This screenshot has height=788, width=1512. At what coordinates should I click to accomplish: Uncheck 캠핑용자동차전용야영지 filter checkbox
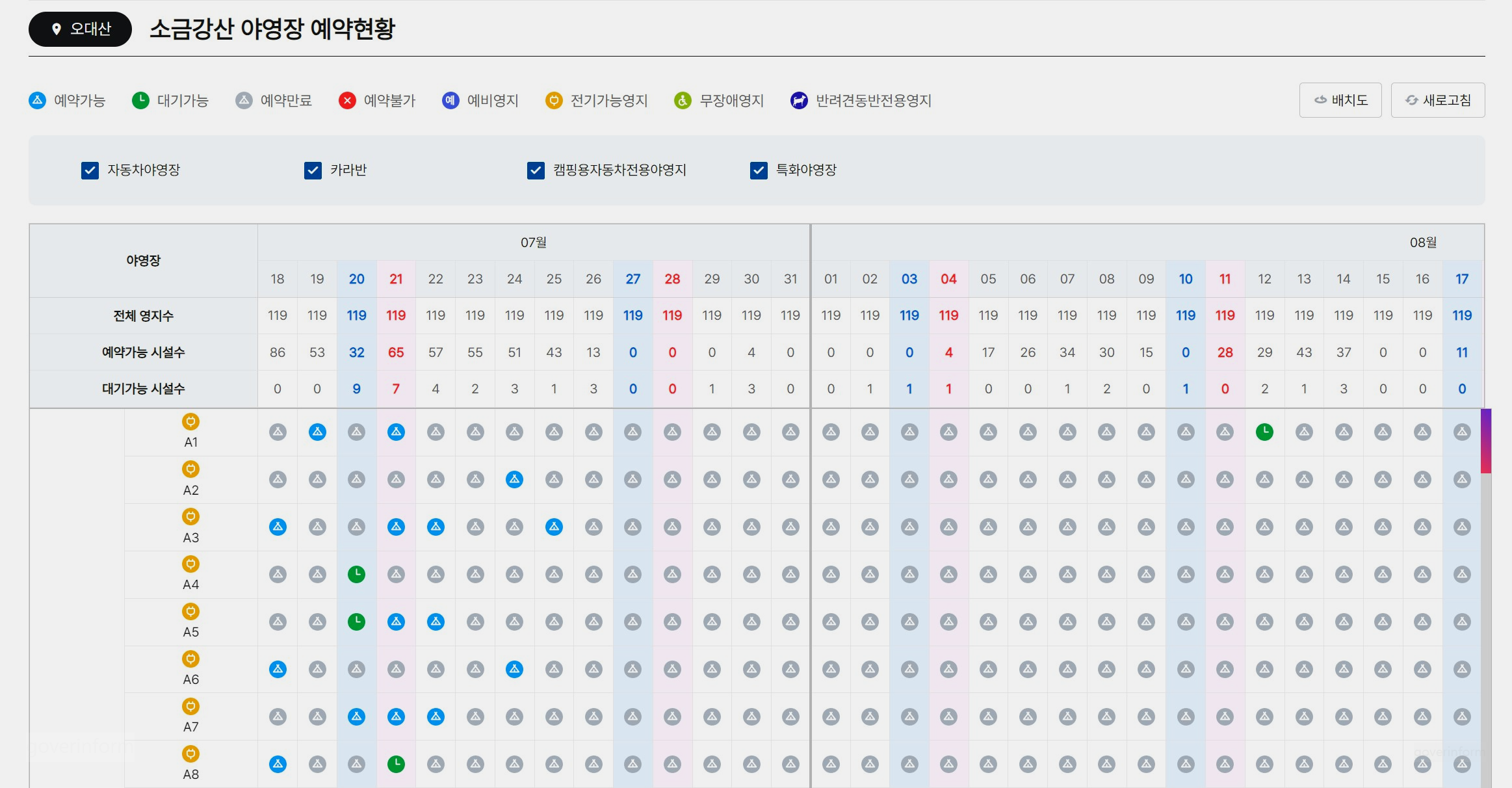tap(536, 170)
